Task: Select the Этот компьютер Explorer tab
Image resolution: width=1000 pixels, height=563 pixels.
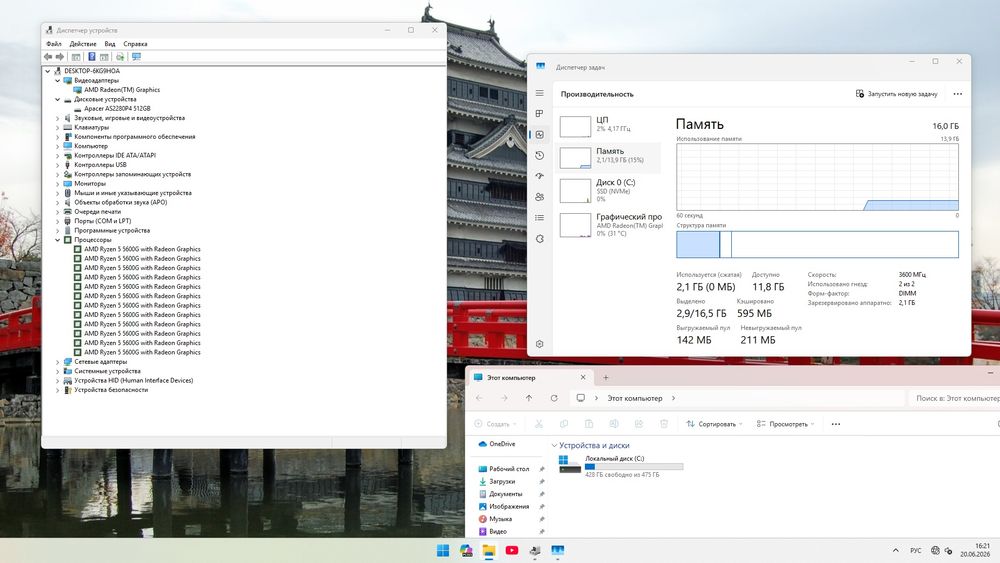Action: coord(529,377)
